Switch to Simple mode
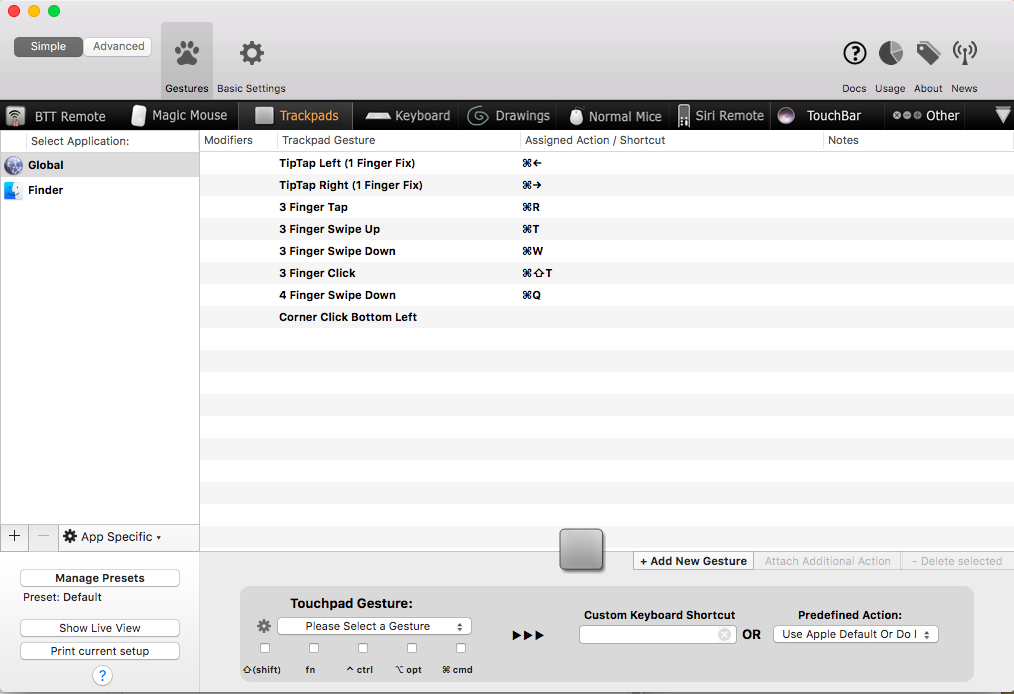Viewport: 1014px width, 694px height. coord(49,47)
